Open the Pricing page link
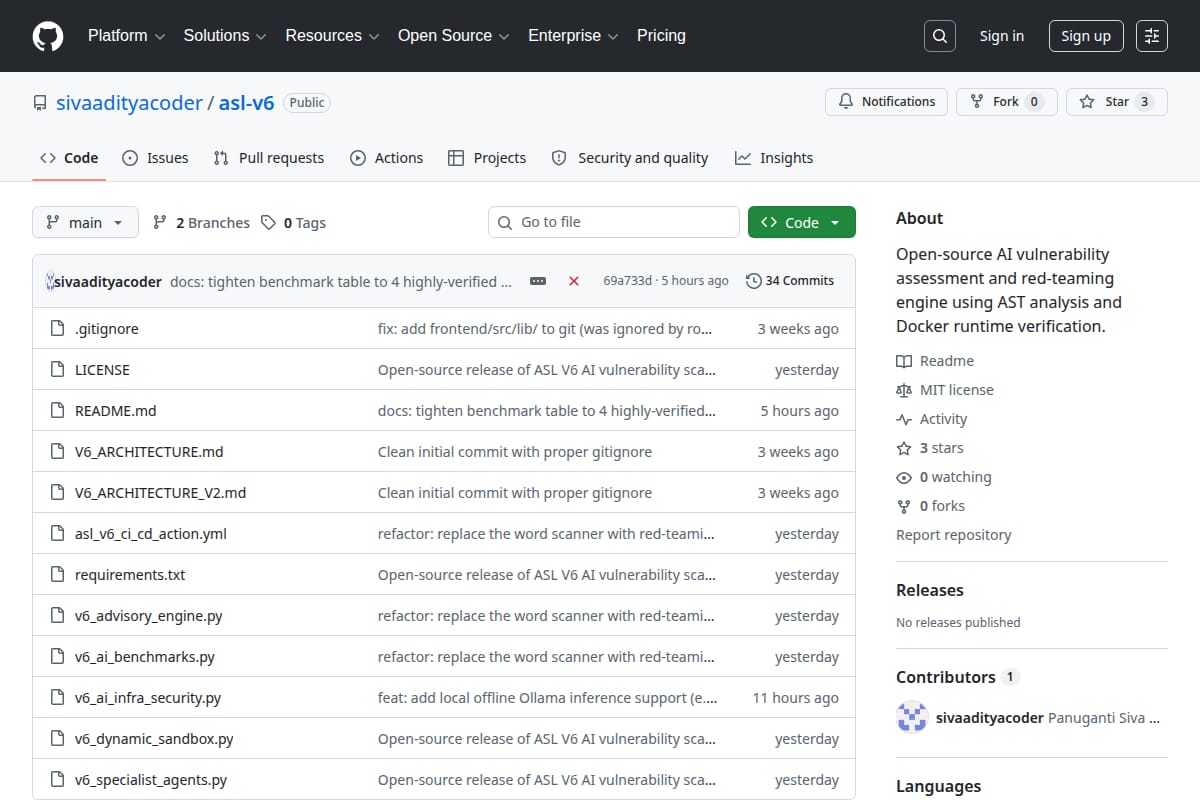Image resolution: width=1200 pixels, height=800 pixels. (x=661, y=36)
